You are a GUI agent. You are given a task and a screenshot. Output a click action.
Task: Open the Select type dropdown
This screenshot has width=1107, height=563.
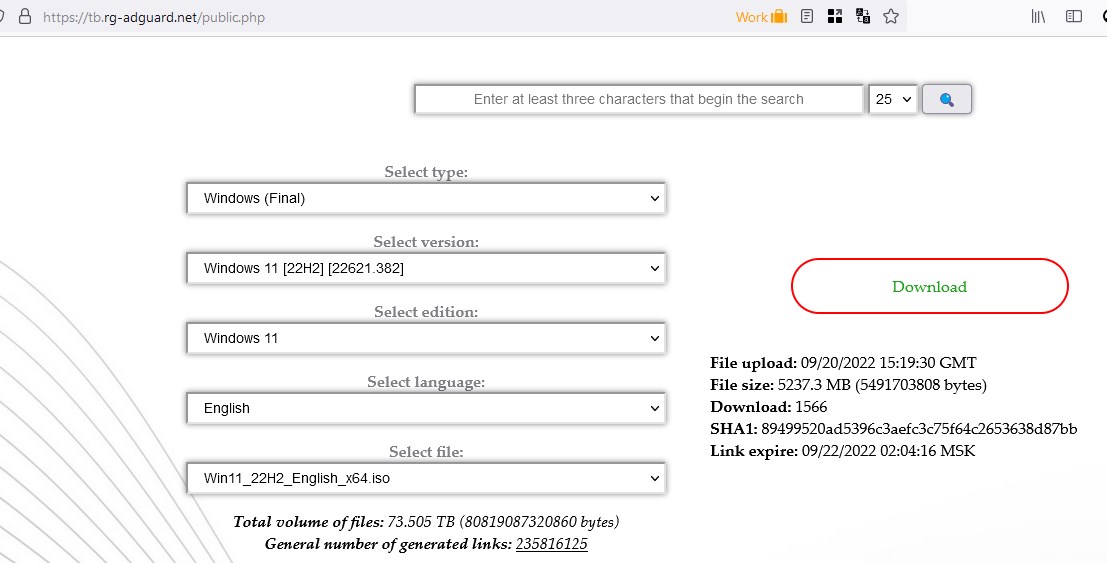tap(426, 198)
